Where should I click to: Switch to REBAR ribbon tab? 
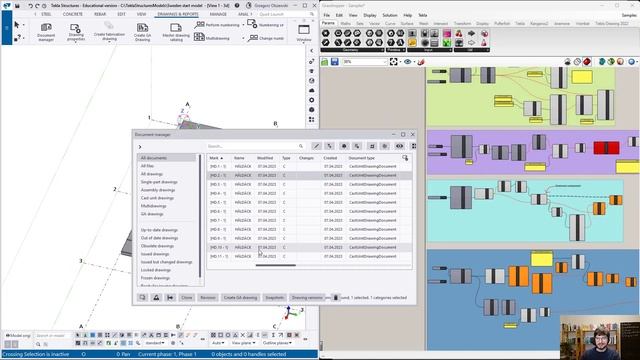click(x=100, y=14)
